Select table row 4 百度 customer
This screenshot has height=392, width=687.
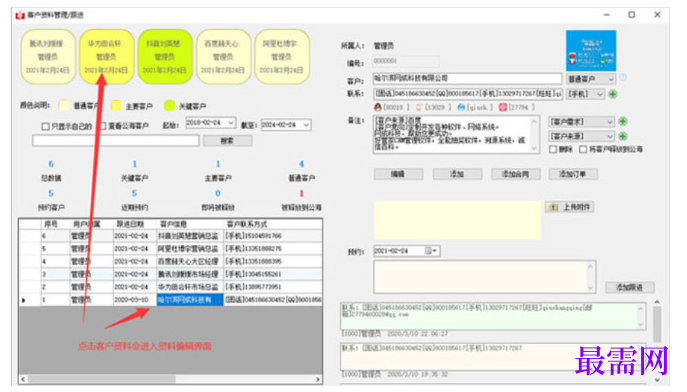pos(170,261)
